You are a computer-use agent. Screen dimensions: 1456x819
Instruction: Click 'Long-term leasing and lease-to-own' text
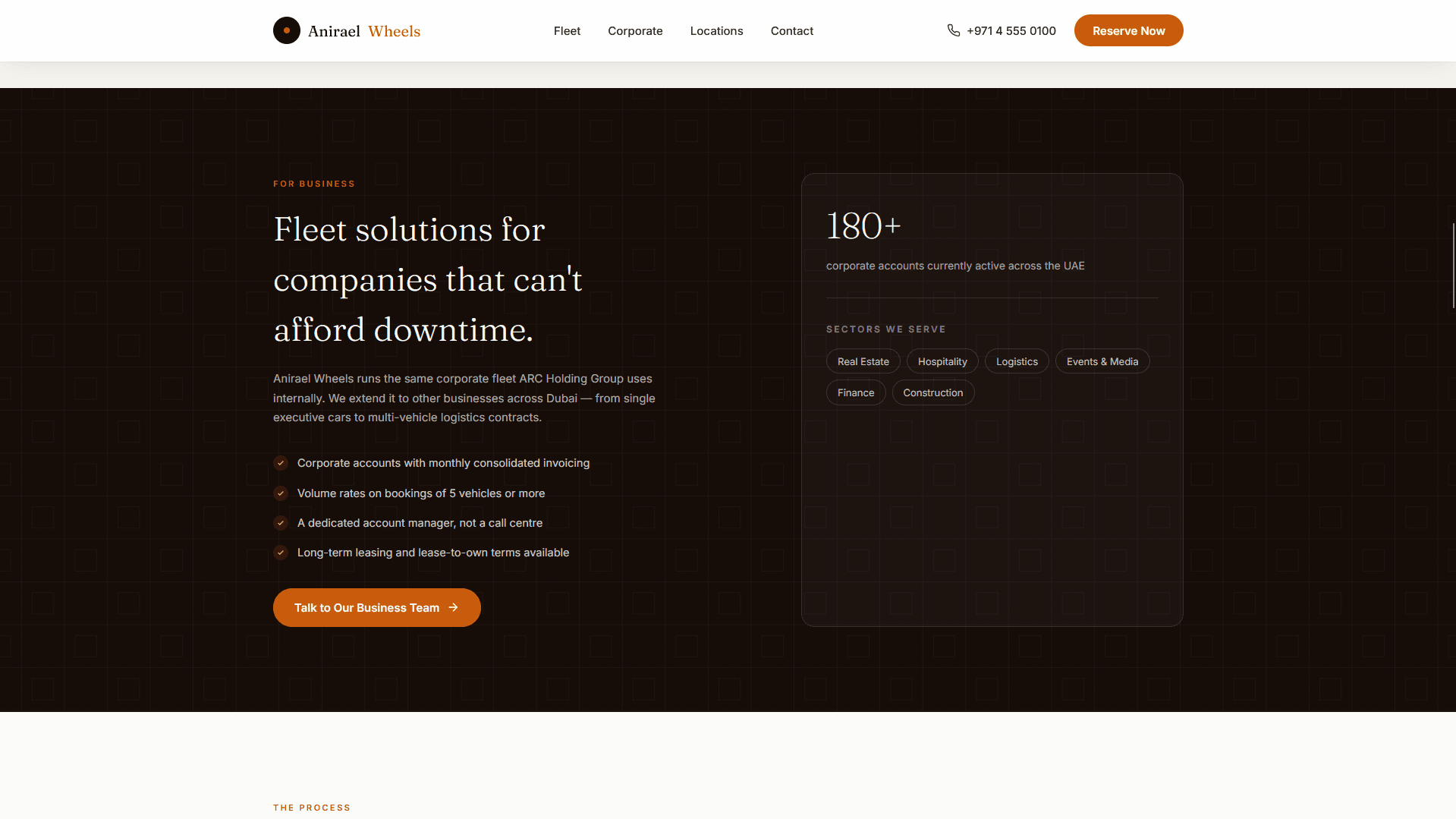[x=433, y=553]
